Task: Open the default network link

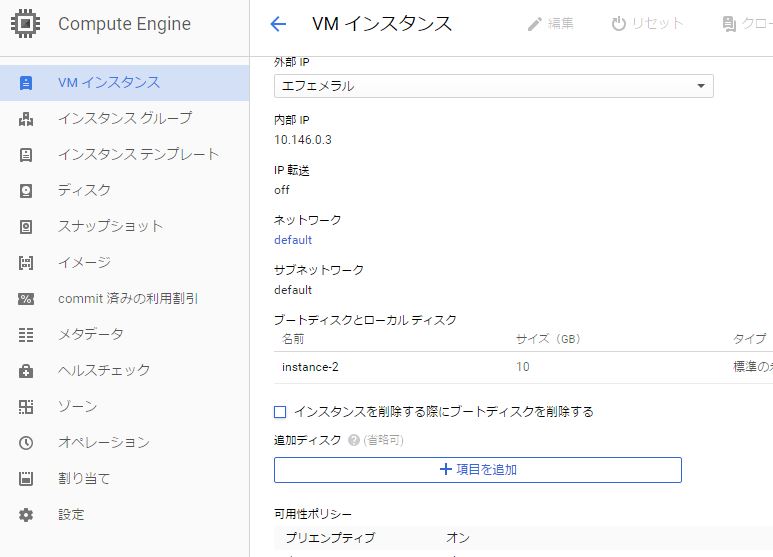Action: 293,240
